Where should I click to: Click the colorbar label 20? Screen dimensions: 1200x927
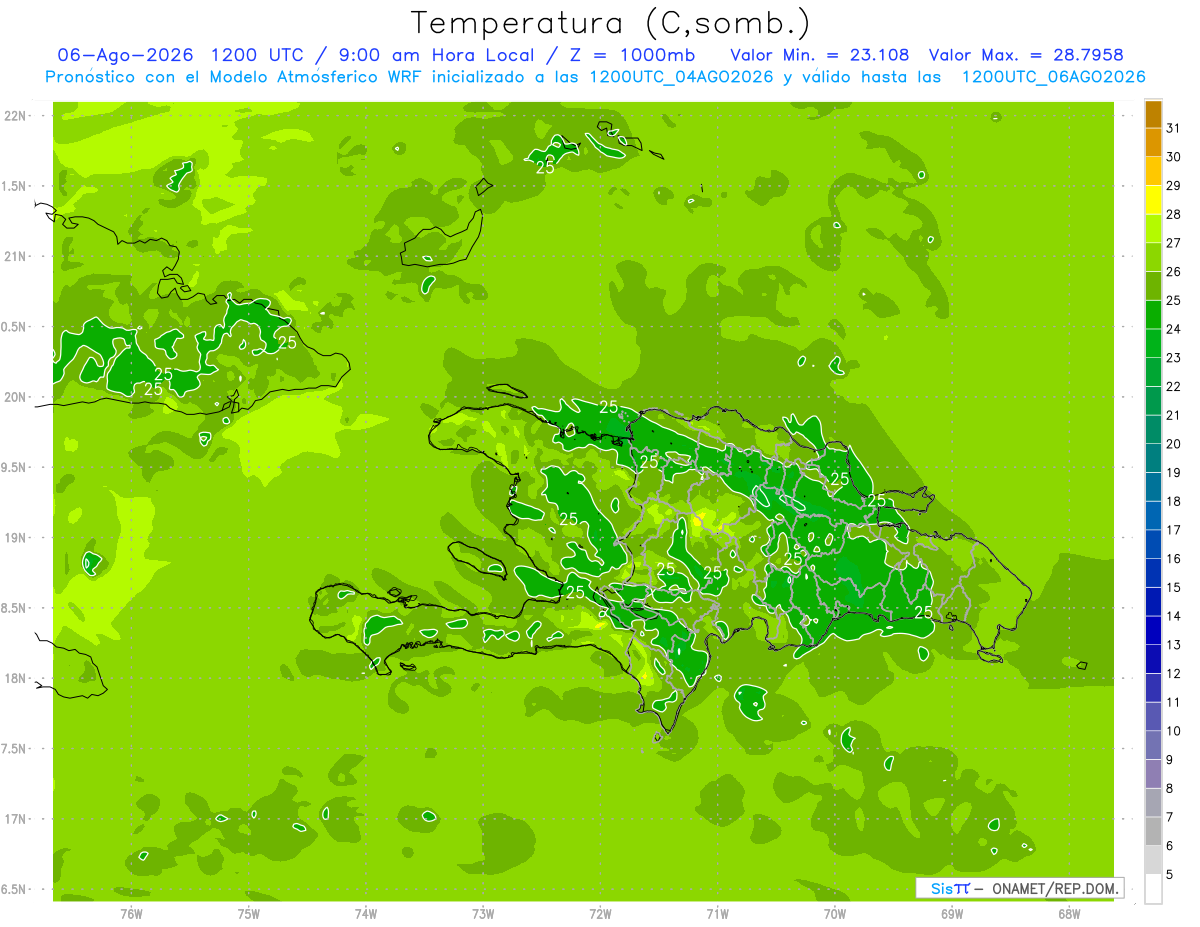1173,444
